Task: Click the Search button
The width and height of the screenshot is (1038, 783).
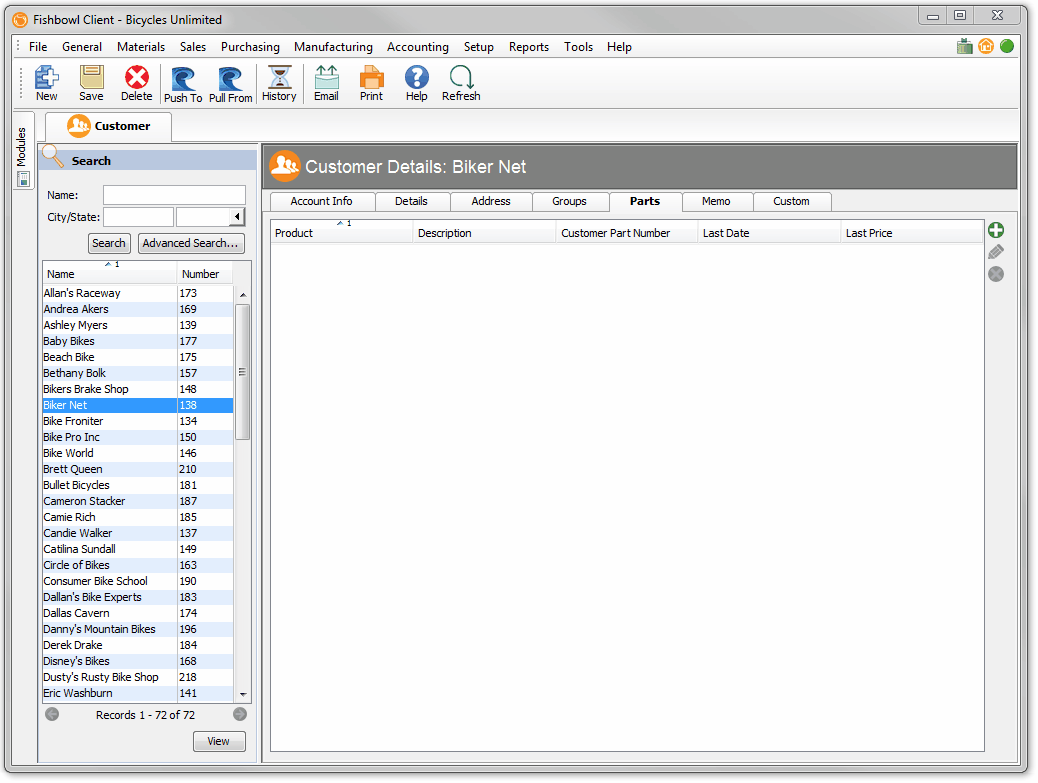Action: [x=109, y=244]
